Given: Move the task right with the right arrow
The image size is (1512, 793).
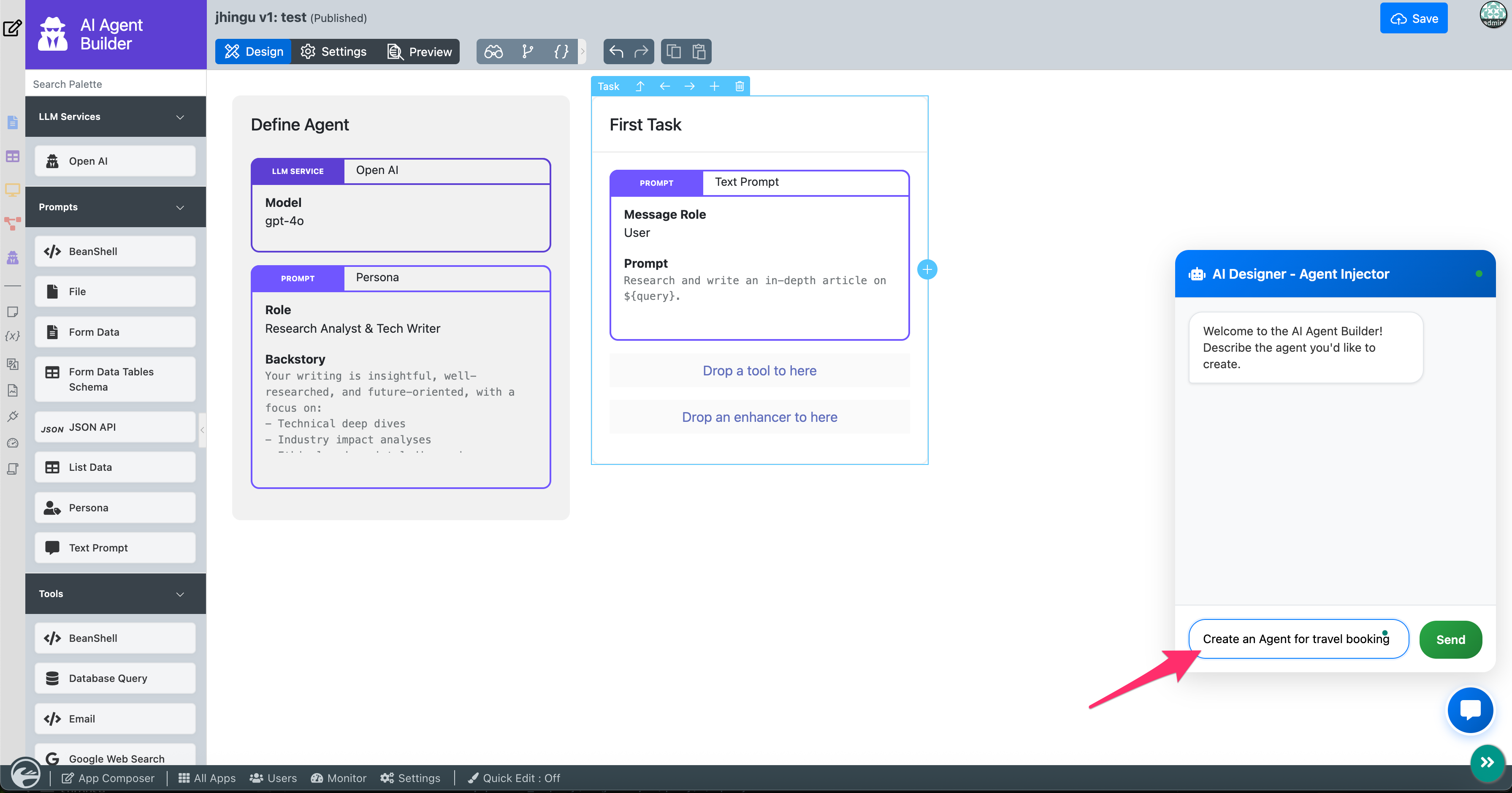Looking at the screenshot, I should coord(689,86).
